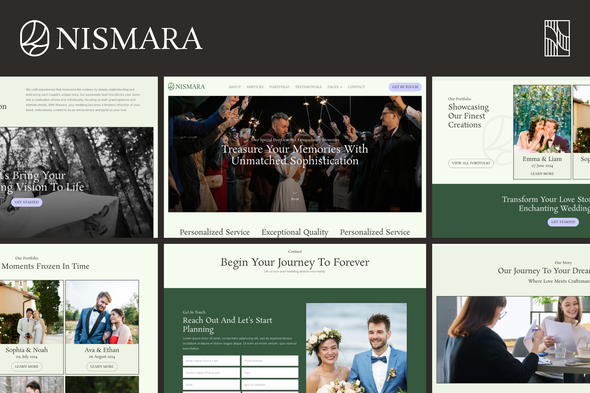Viewport: 590px width, 393px height.
Task: Focus the Groom's Name input field
Action: pos(211,373)
